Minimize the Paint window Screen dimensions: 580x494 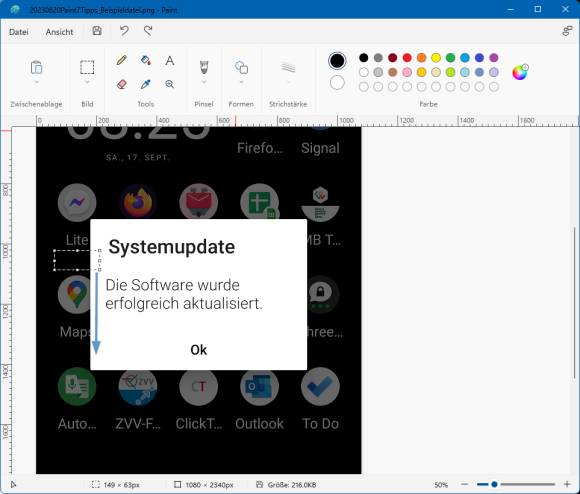(511, 9)
